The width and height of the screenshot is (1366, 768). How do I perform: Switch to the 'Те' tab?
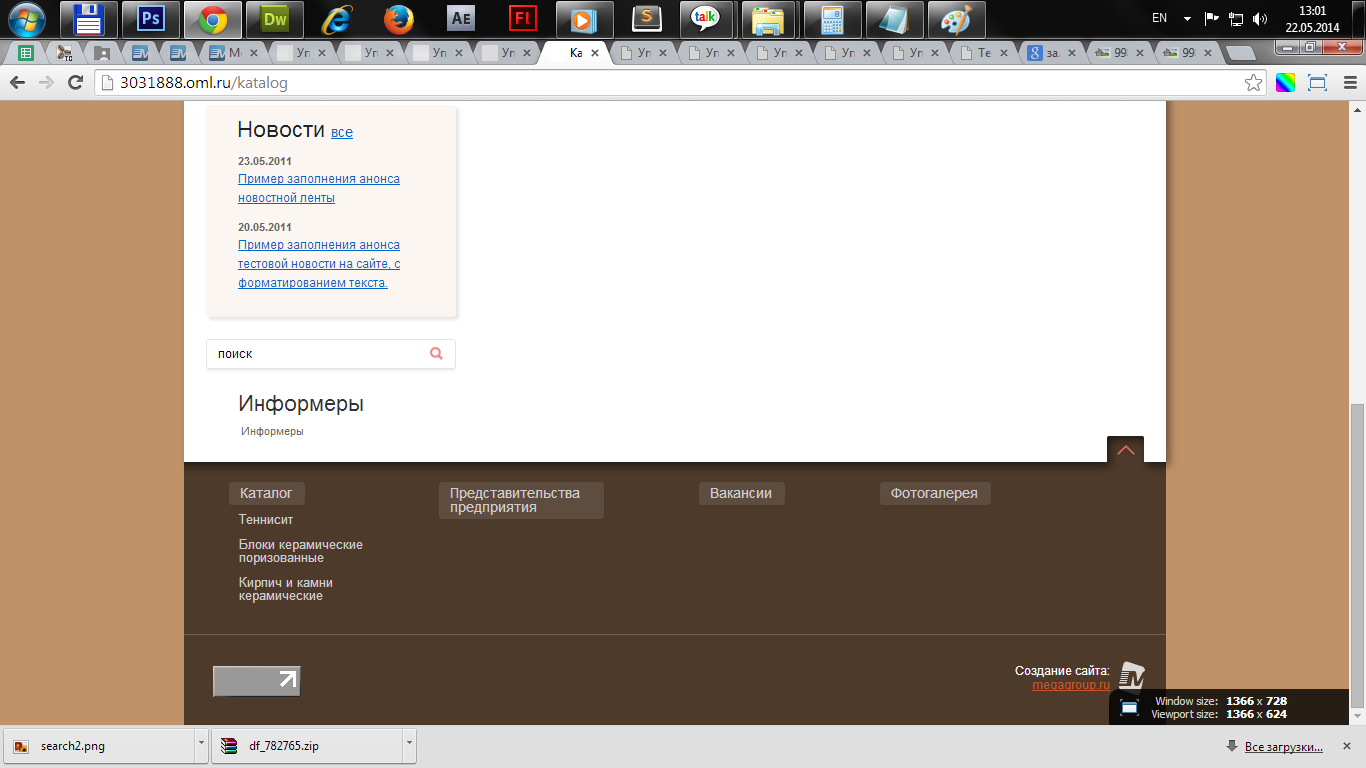click(x=983, y=53)
